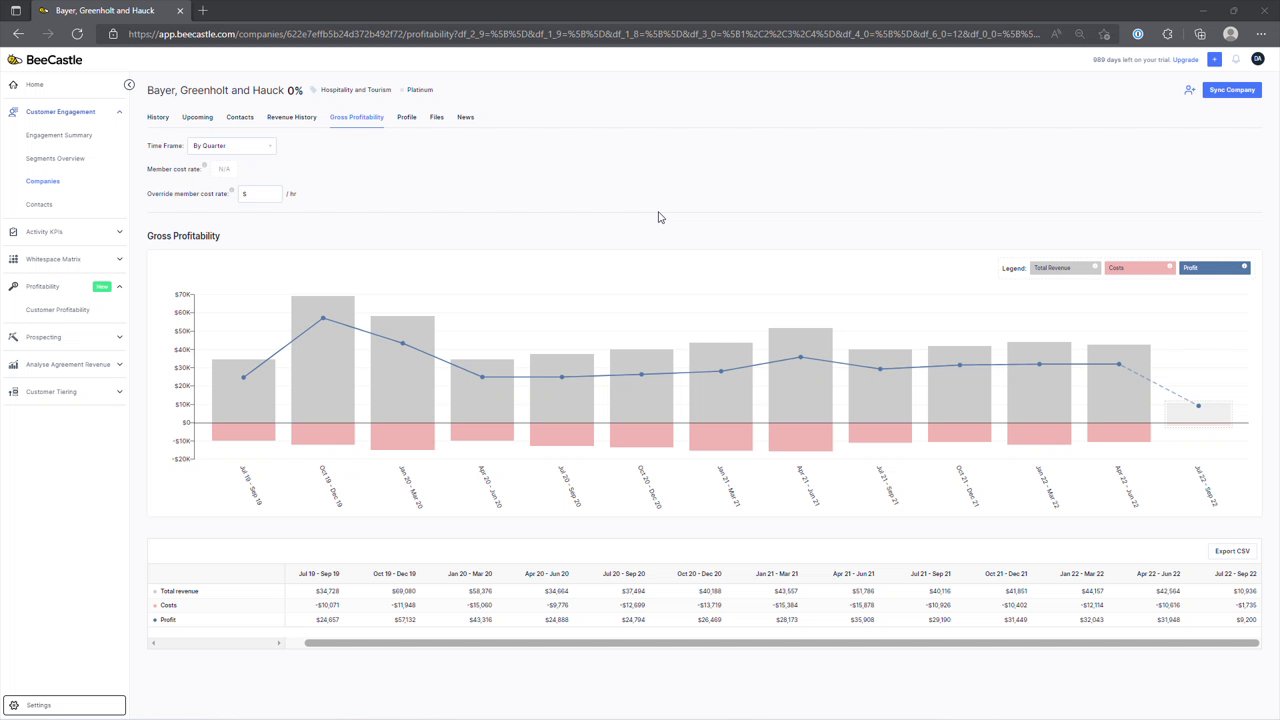Switch to the Upcoming tab
Screen dimensions: 1280x720
coord(197,117)
